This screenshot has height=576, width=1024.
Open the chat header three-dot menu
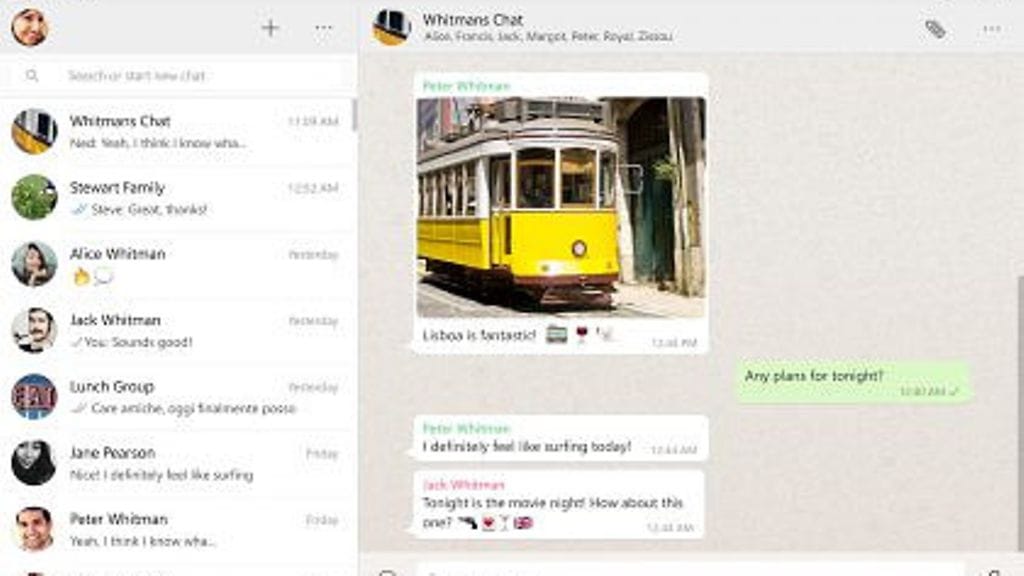(x=991, y=29)
